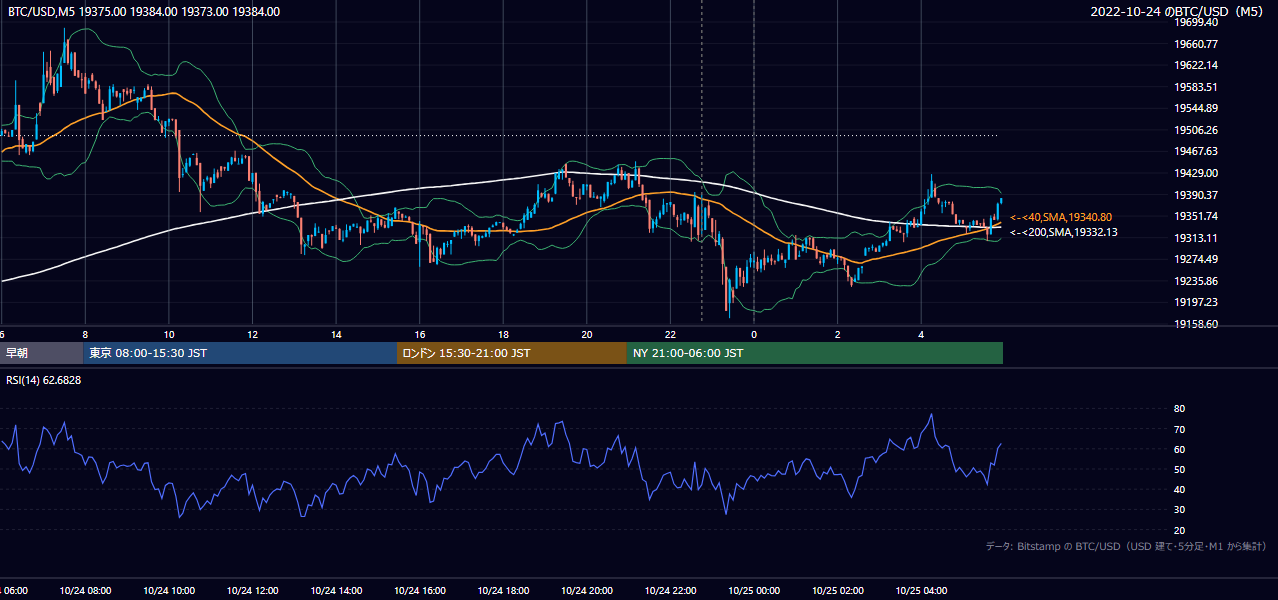Click the 10/25 04:00 date axis label

[x=921, y=591]
